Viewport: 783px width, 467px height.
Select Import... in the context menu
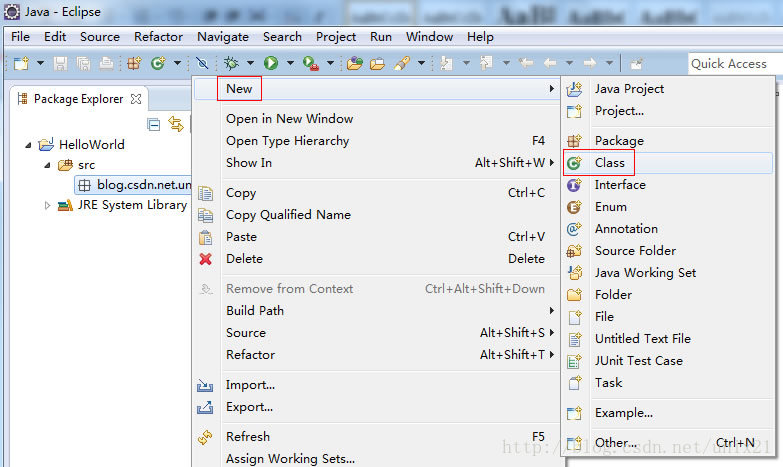(376, 385)
